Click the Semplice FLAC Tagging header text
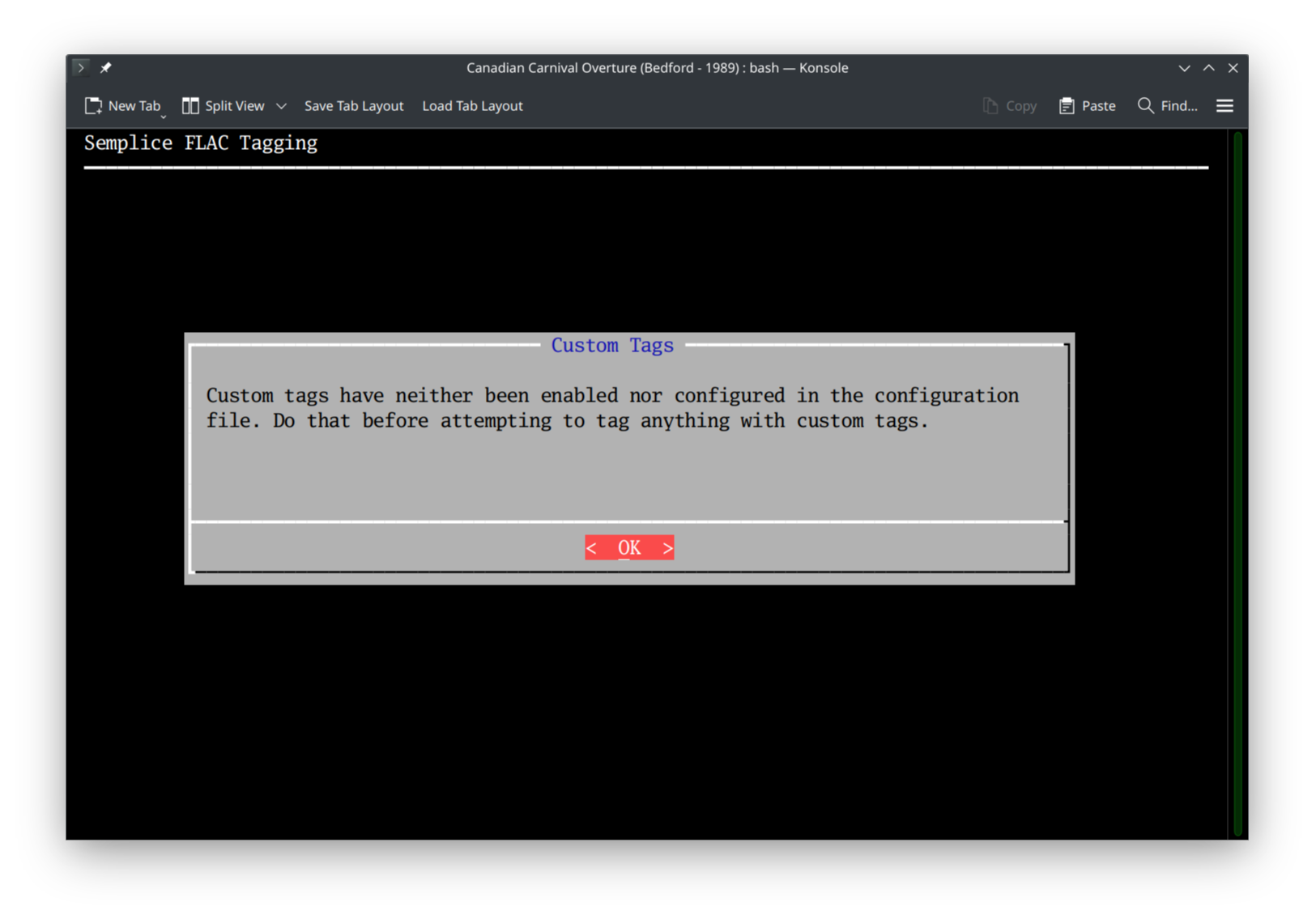The height and width of the screenshot is (919, 1316). pyautogui.click(x=200, y=143)
